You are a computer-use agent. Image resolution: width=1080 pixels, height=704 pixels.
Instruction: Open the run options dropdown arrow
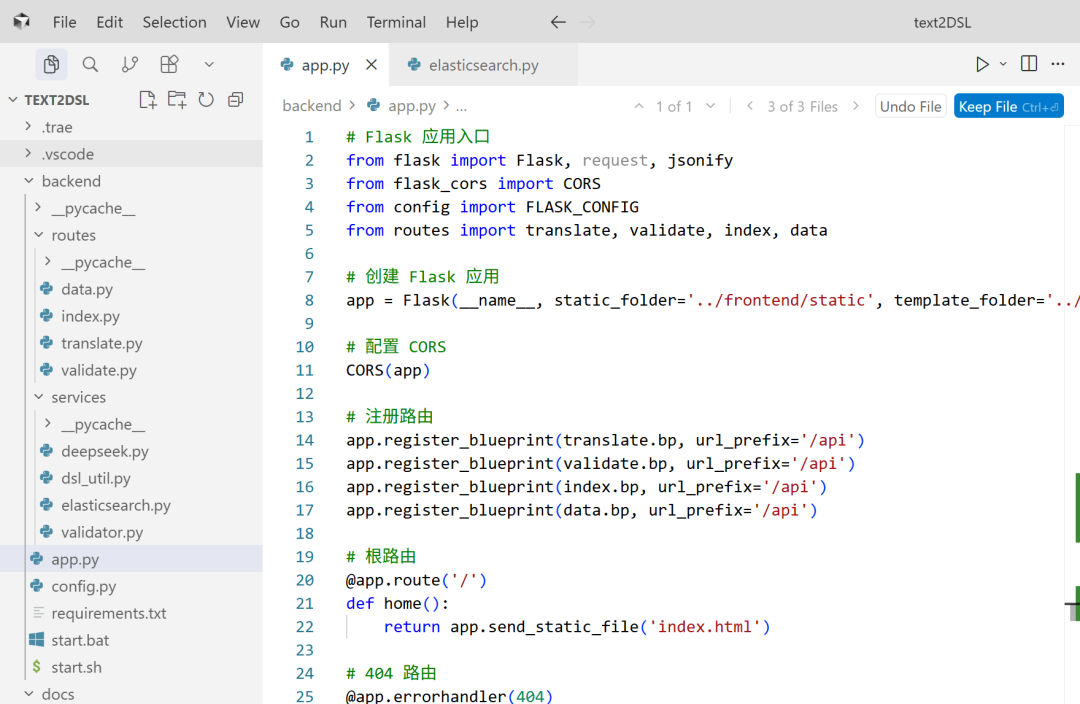click(x=1003, y=64)
